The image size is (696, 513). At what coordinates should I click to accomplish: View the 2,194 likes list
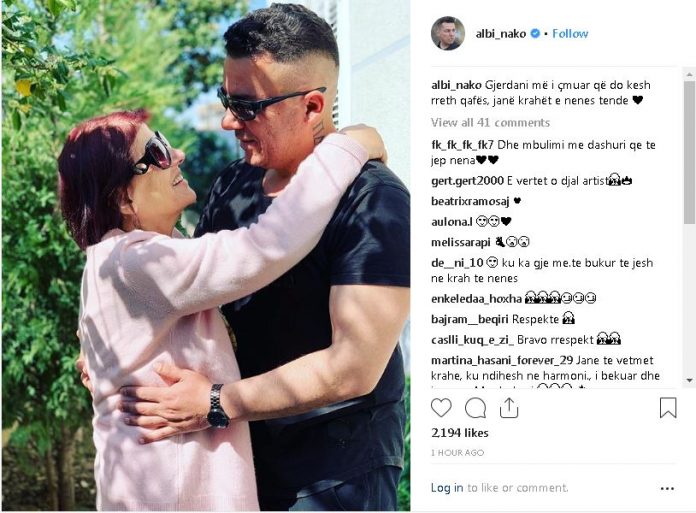tap(460, 433)
